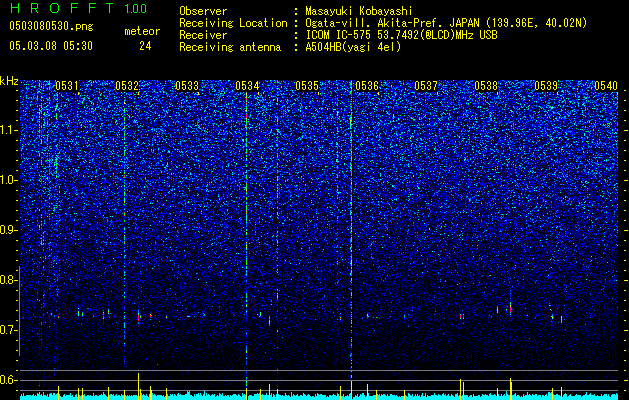The height and width of the screenshot is (400, 629).
Task: Click the Receiving antenna label
Action: 230,47
